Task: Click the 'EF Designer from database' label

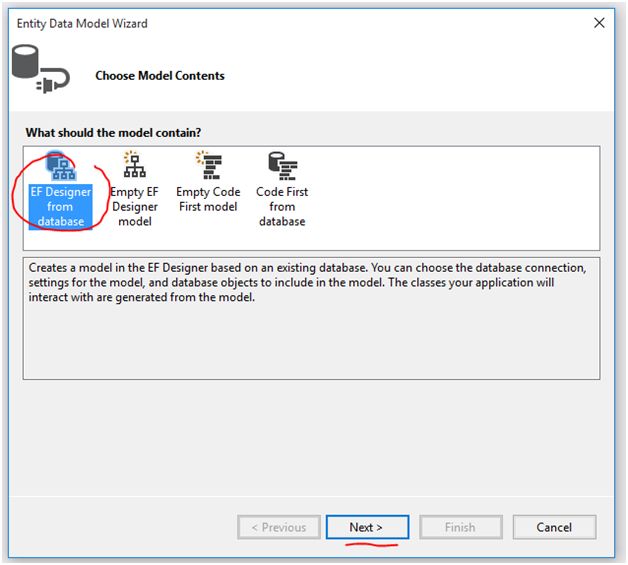Action: (x=61, y=207)
